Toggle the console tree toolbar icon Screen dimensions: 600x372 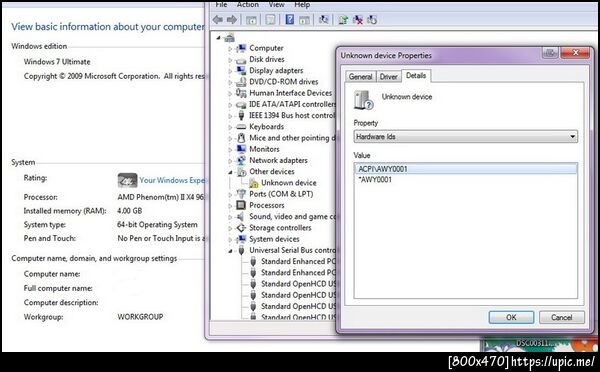(x=251, y=20)
